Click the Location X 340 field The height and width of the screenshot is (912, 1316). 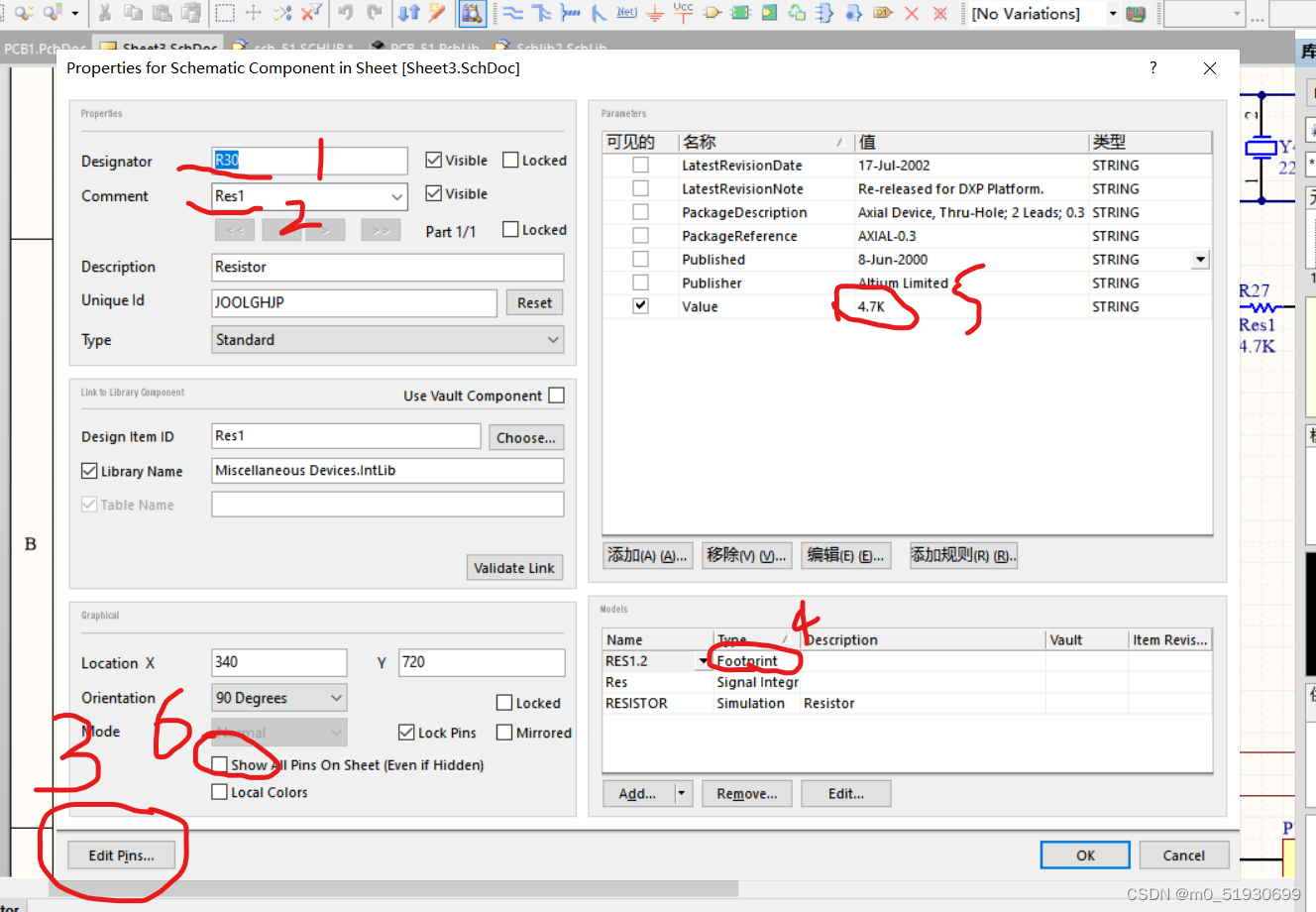[279, 662]
